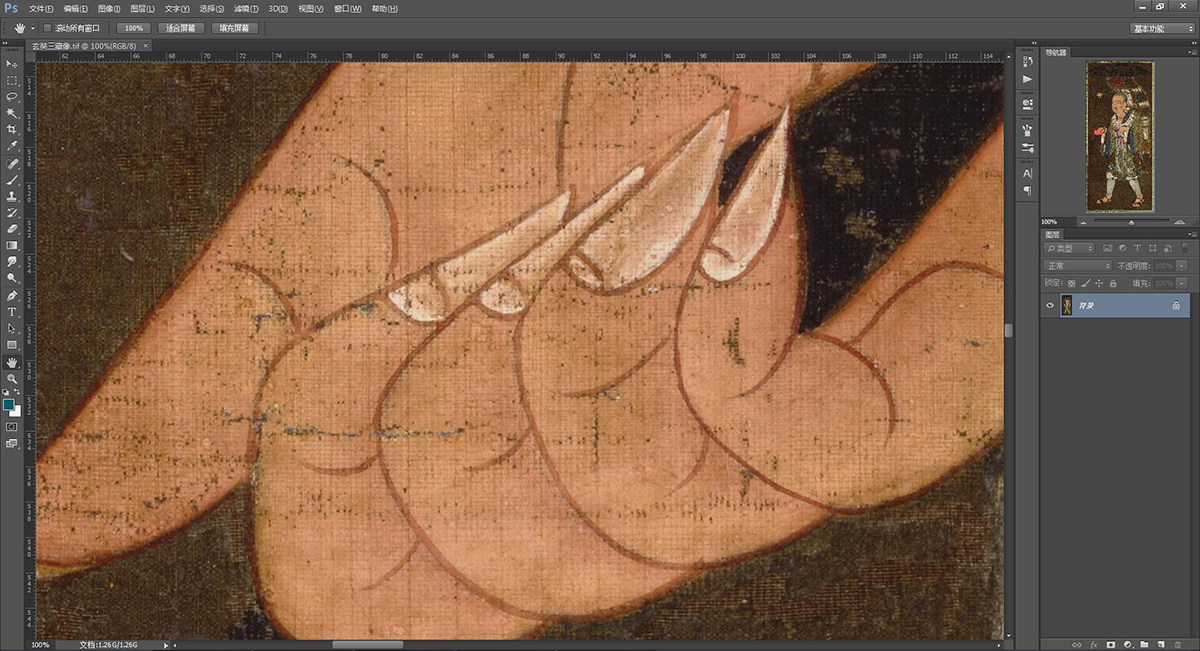Image resolution: width=1200 pixels, height=651 pixels.
Task: Select the Rectangle shape tool
Action: (x=12, y=345)
